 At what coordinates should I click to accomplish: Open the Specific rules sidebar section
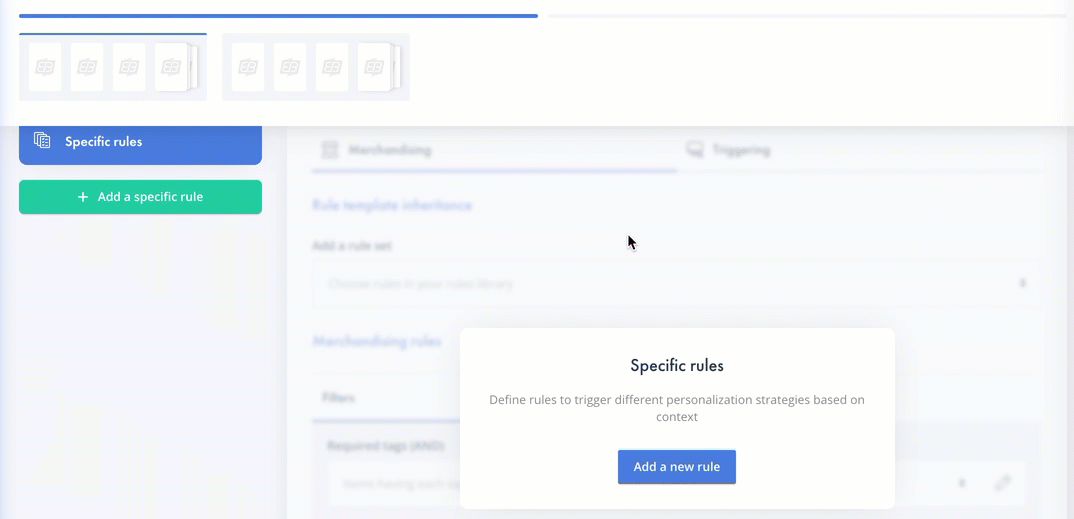[x=140, y=142]
